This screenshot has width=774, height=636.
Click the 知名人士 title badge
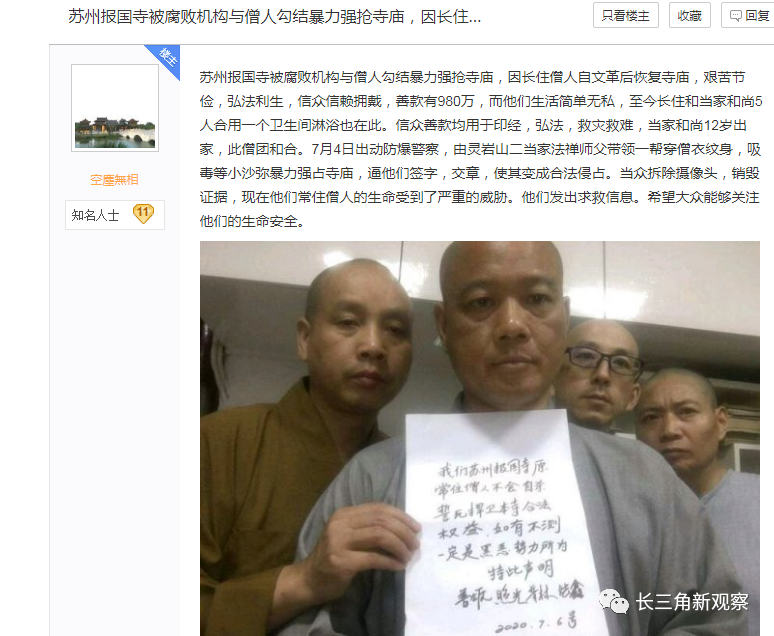click(x=95, y=215)
